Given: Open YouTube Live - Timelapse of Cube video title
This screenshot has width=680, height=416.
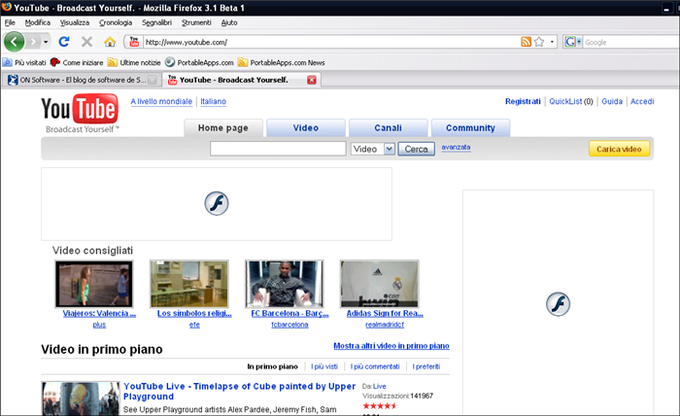Looking at the screenshot, I should (x=239, y=391).
